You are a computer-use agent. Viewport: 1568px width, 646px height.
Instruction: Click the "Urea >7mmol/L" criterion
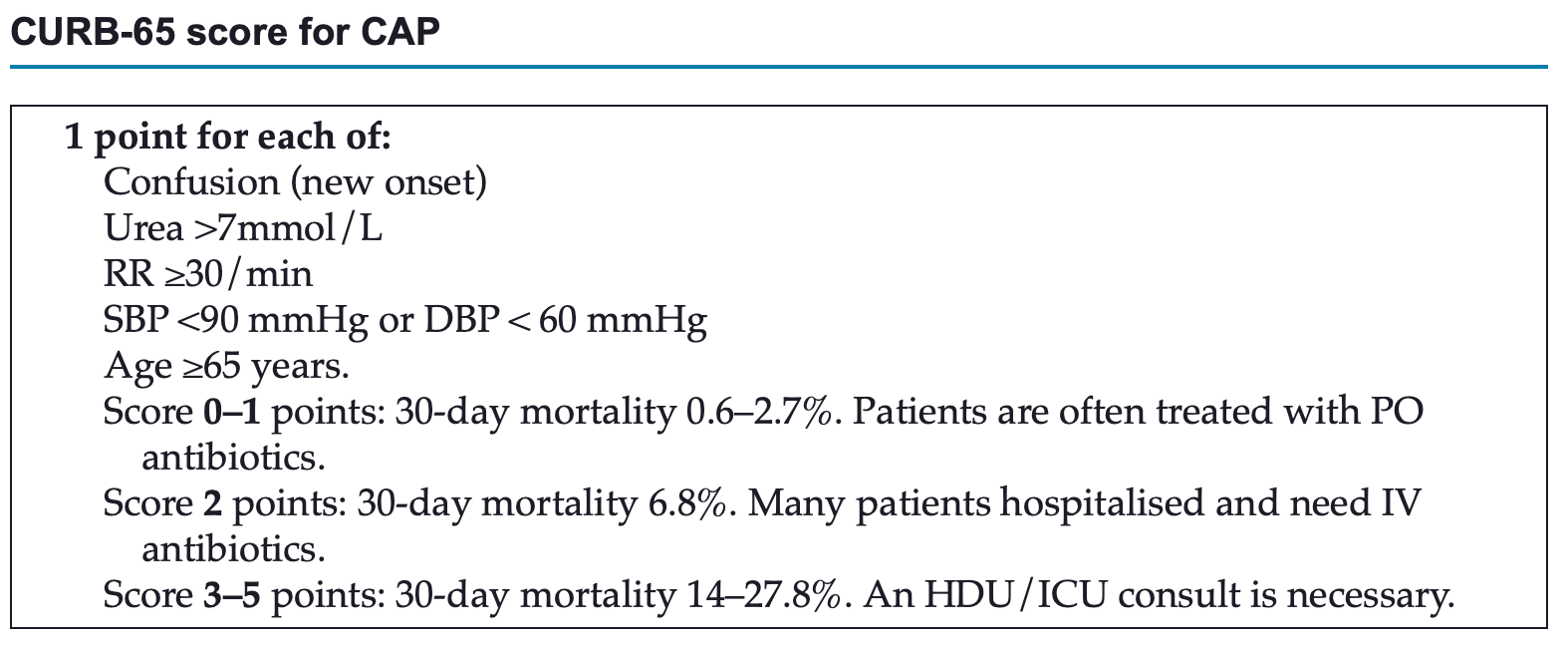coord(243,228)
